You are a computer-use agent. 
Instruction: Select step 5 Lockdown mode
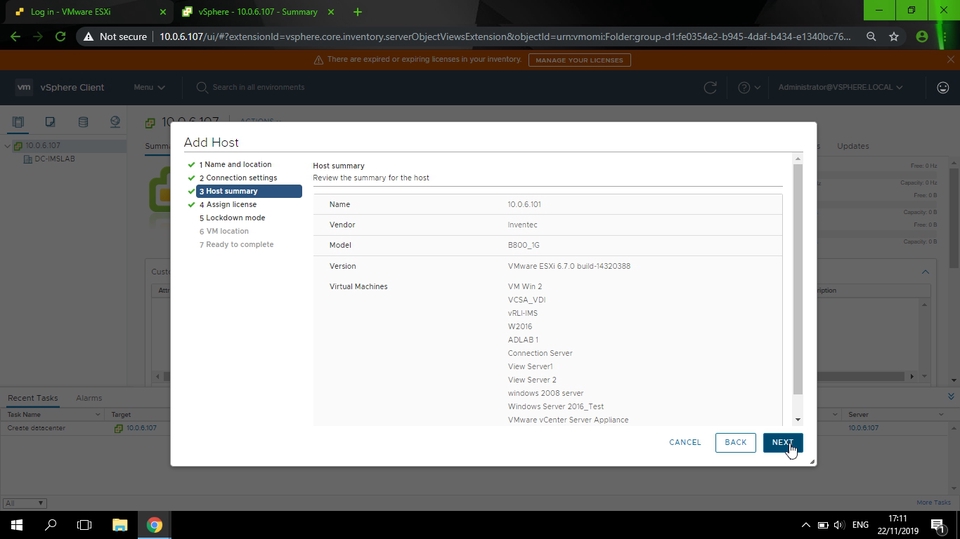coord(232,218)
